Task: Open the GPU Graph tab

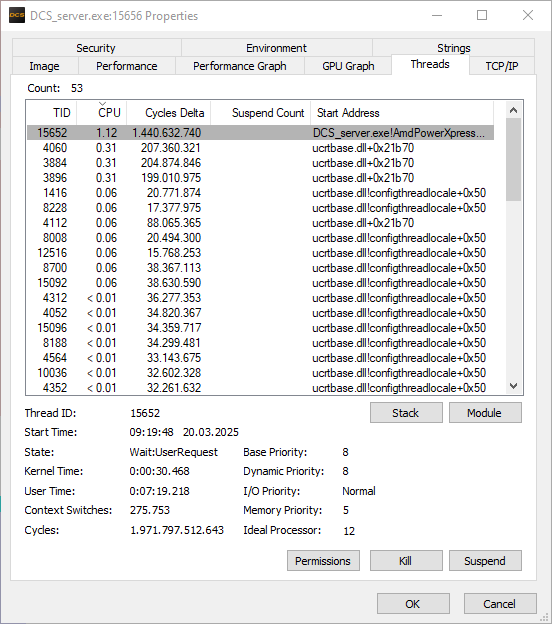Action: click(x=348, y=66)
